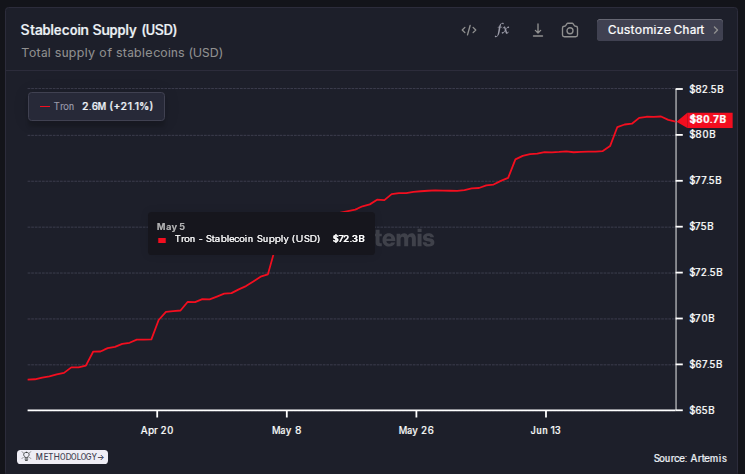Take a chart screenshot with camera icon

570,30
